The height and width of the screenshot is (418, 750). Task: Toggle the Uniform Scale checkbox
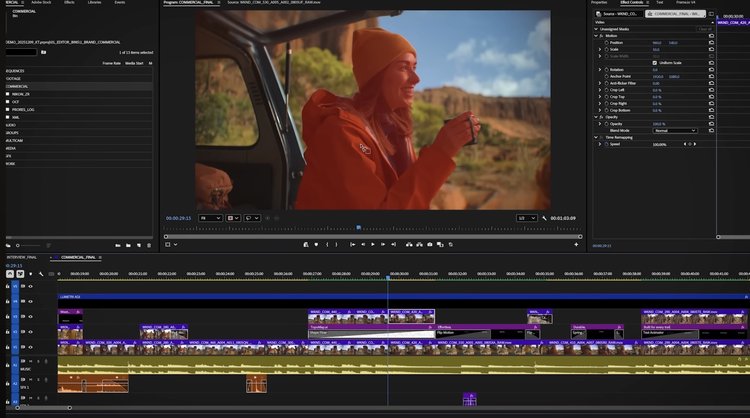(655, 63)
